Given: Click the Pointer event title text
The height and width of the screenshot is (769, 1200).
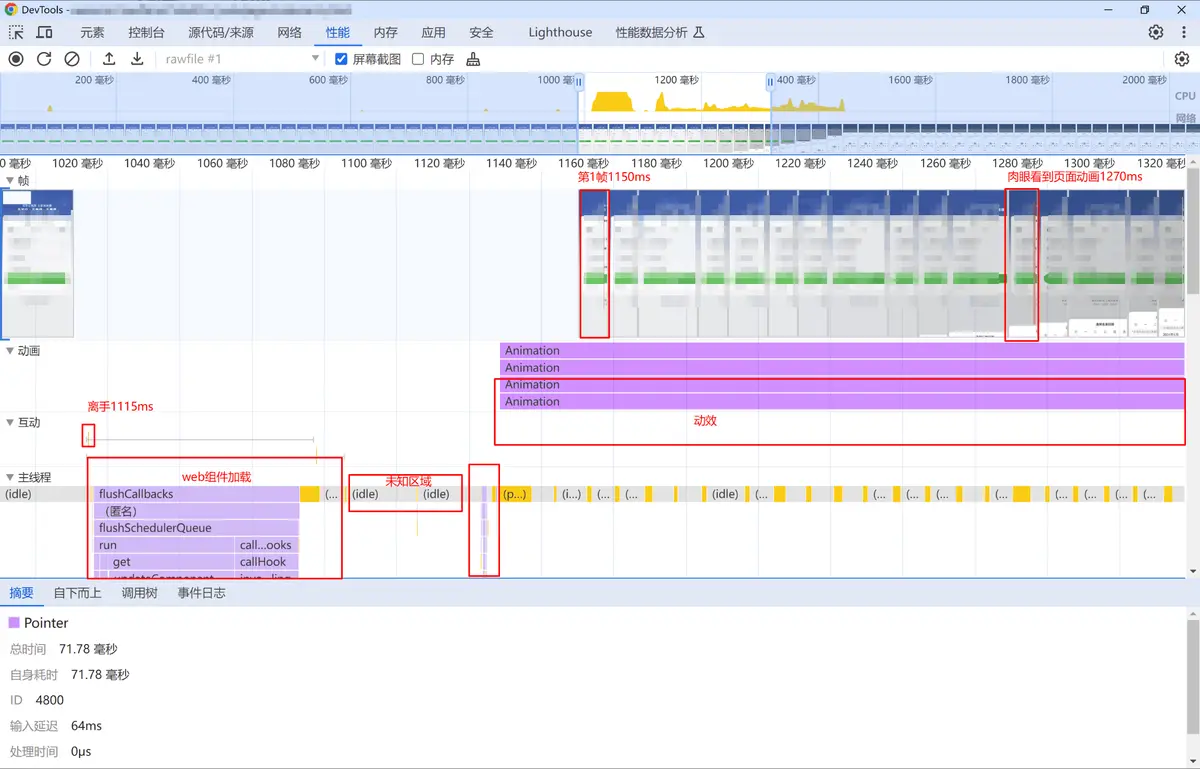Looking at the screenshot, I should (x=46, y=622).
